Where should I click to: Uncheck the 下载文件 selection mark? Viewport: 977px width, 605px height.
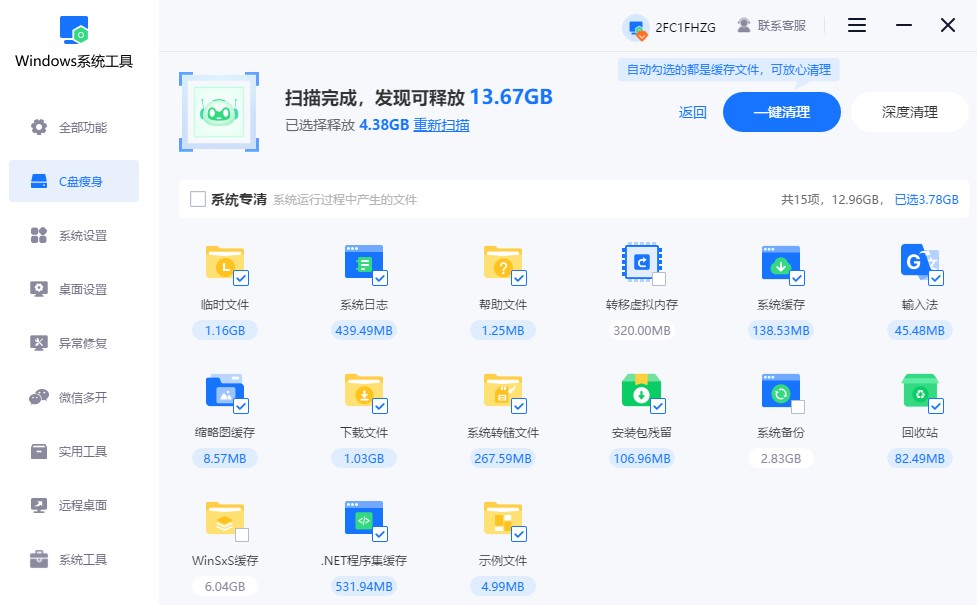point(381,404)
